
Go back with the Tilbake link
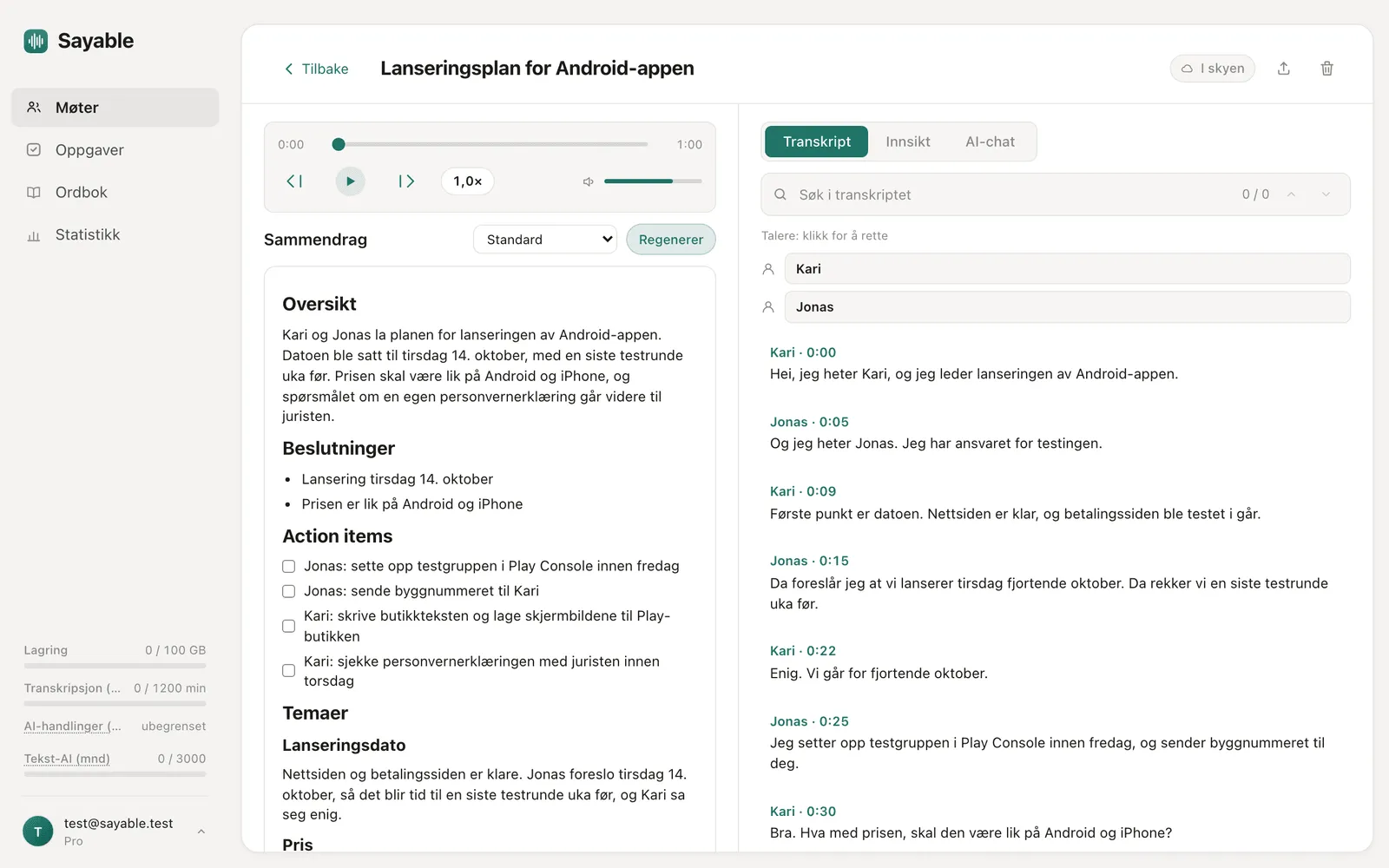316,69
